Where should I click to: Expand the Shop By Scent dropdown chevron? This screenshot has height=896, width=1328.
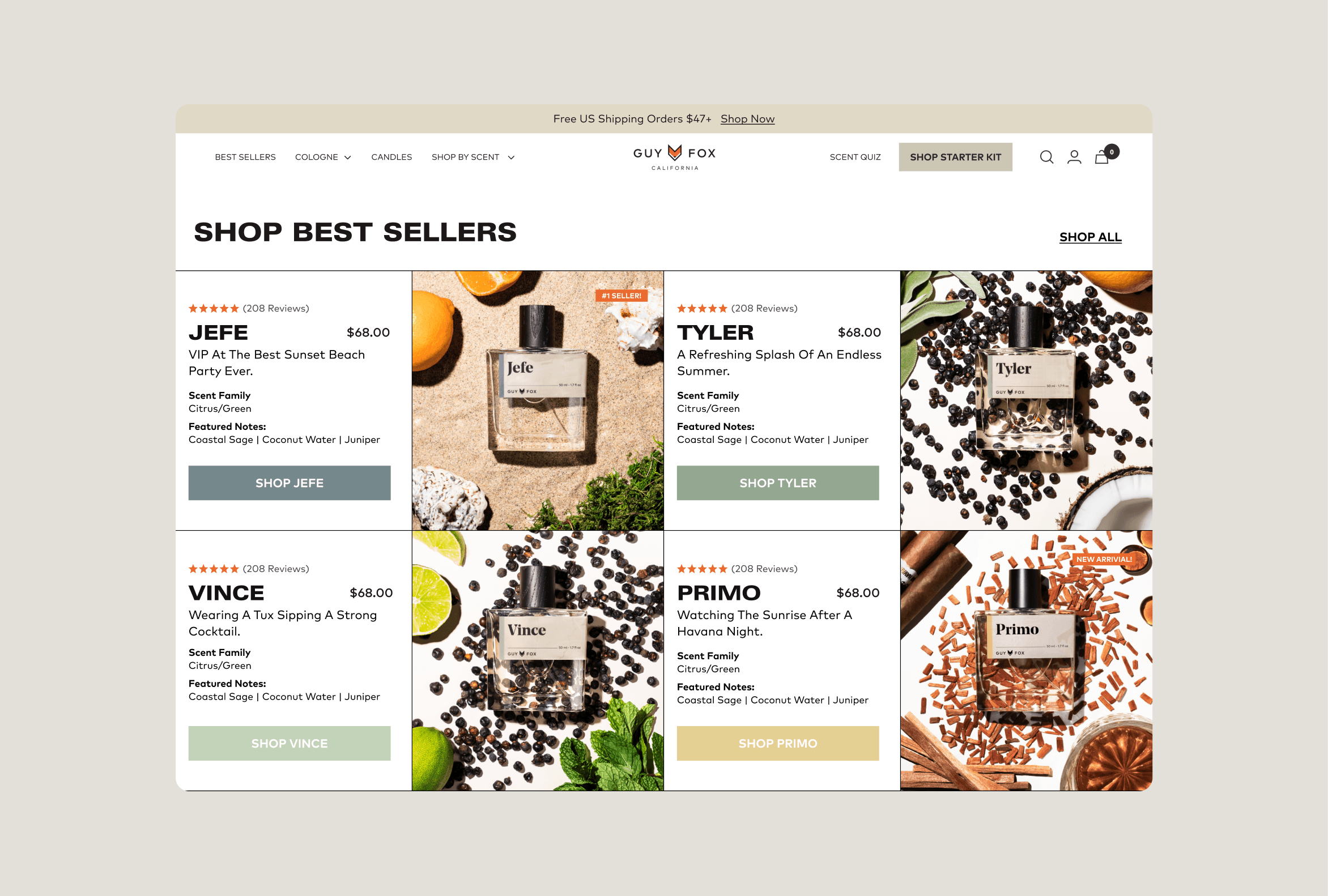point(511,157)
